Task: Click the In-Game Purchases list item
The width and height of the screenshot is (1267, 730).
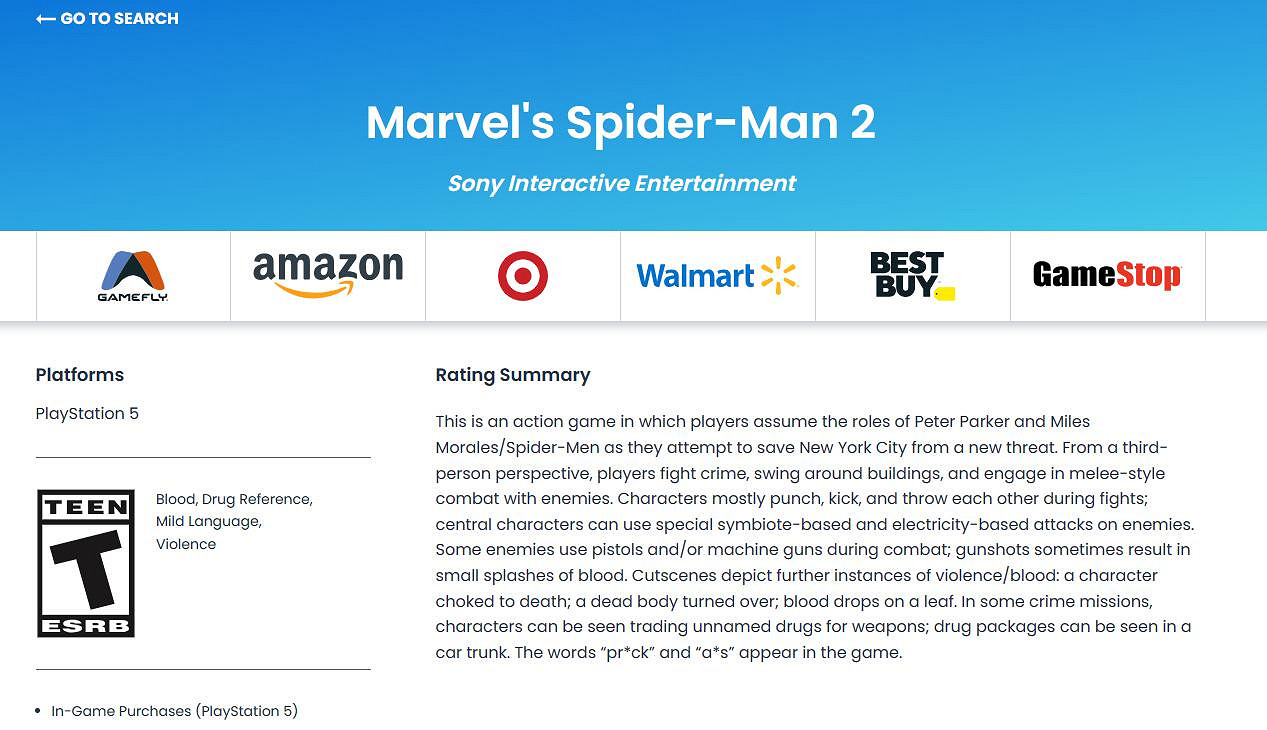Action: click(x=175, y=711)
